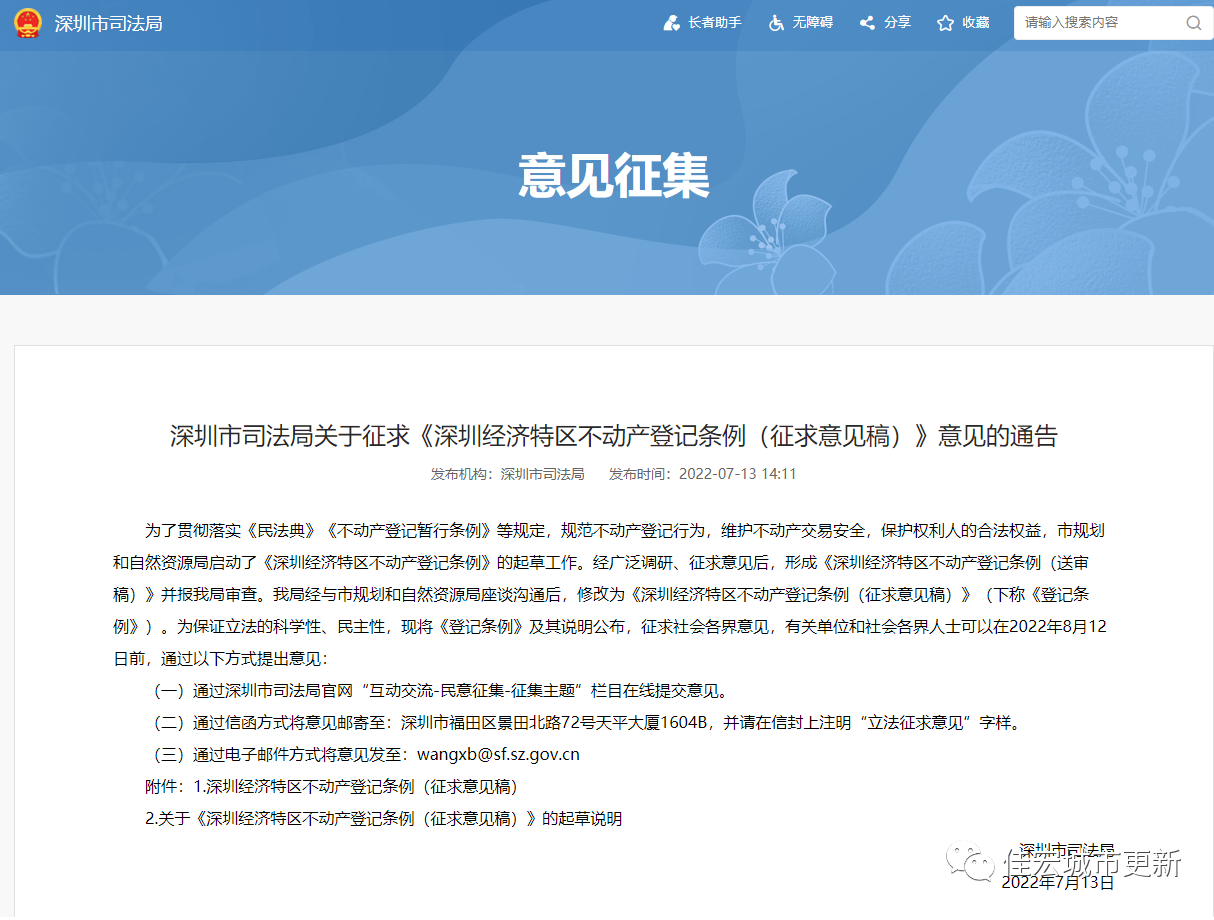Click the 无障碍 wheelchair accessibility icon
The width and height of the screenshot is (1214, 920).
(776, 22)
